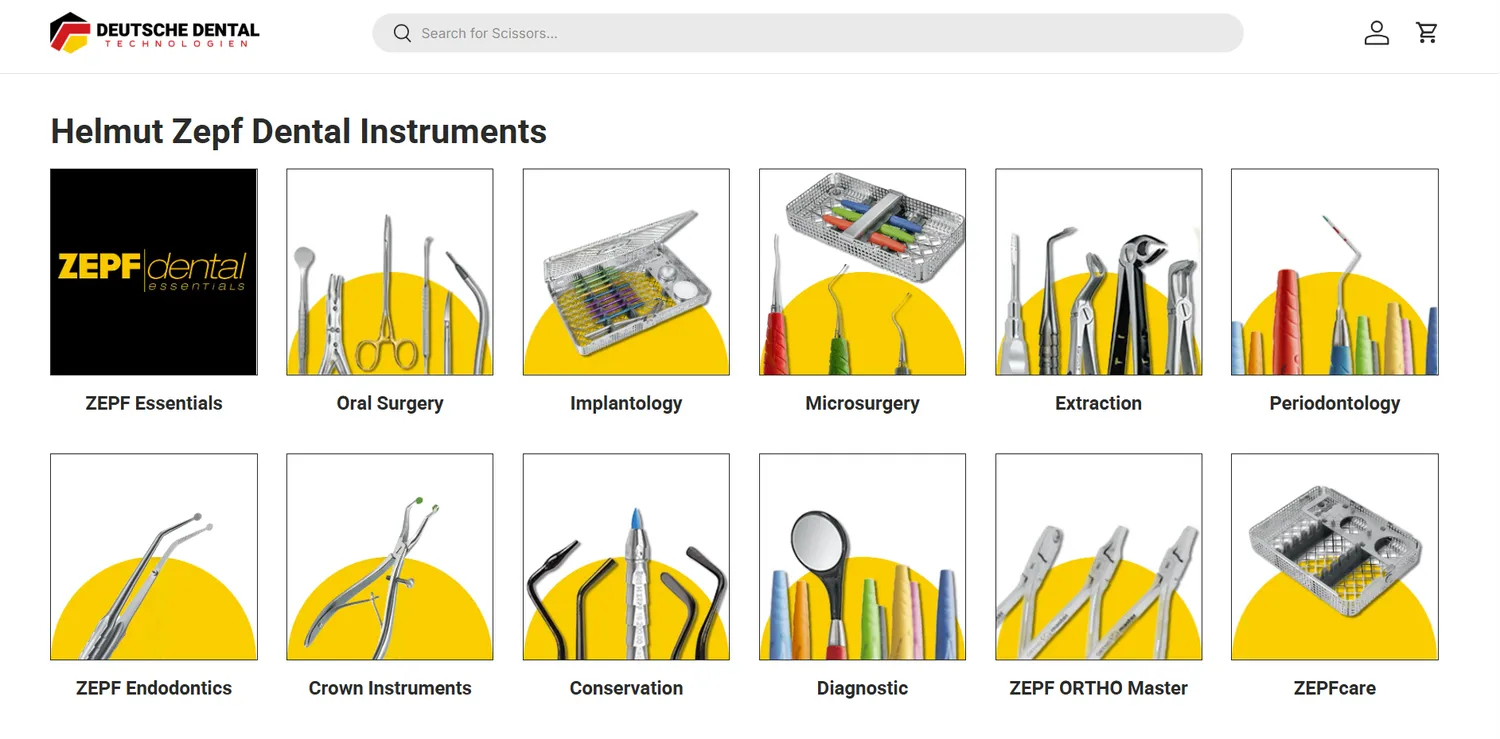1500x739 pixels.
Task: Click the Diagnostic text link
Action: (x=862, y=689)
